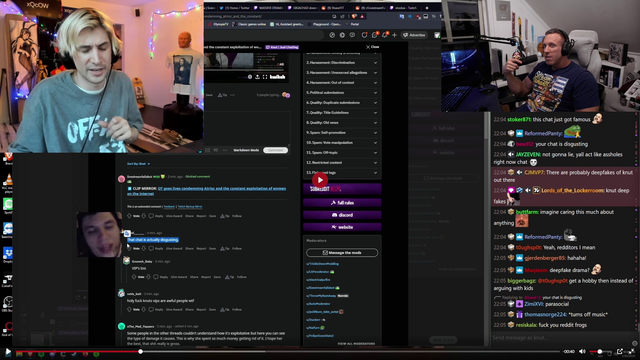
Task: Click settings gear in embedded Twitch clip
Action: (x=250, y=77)
